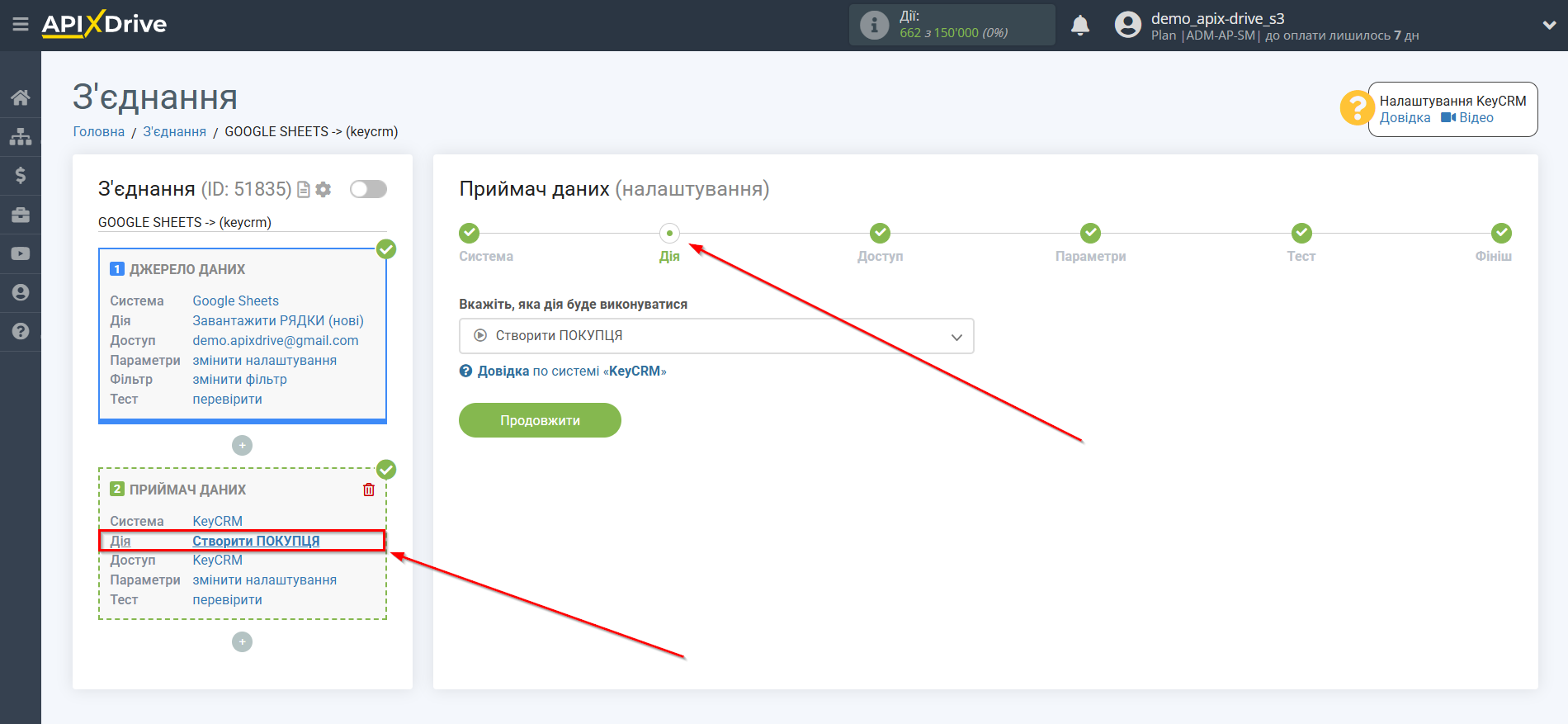Open the notifications bell

[1079, 26]
